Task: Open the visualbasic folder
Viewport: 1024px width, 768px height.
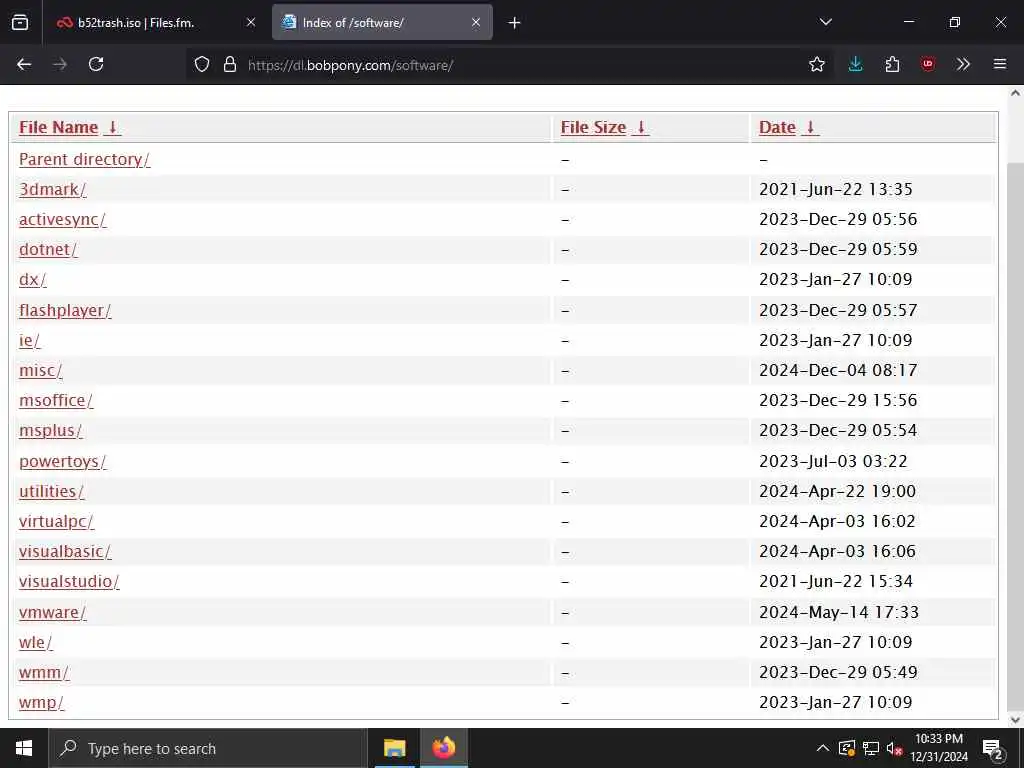Action: click(x=65, y=551)
